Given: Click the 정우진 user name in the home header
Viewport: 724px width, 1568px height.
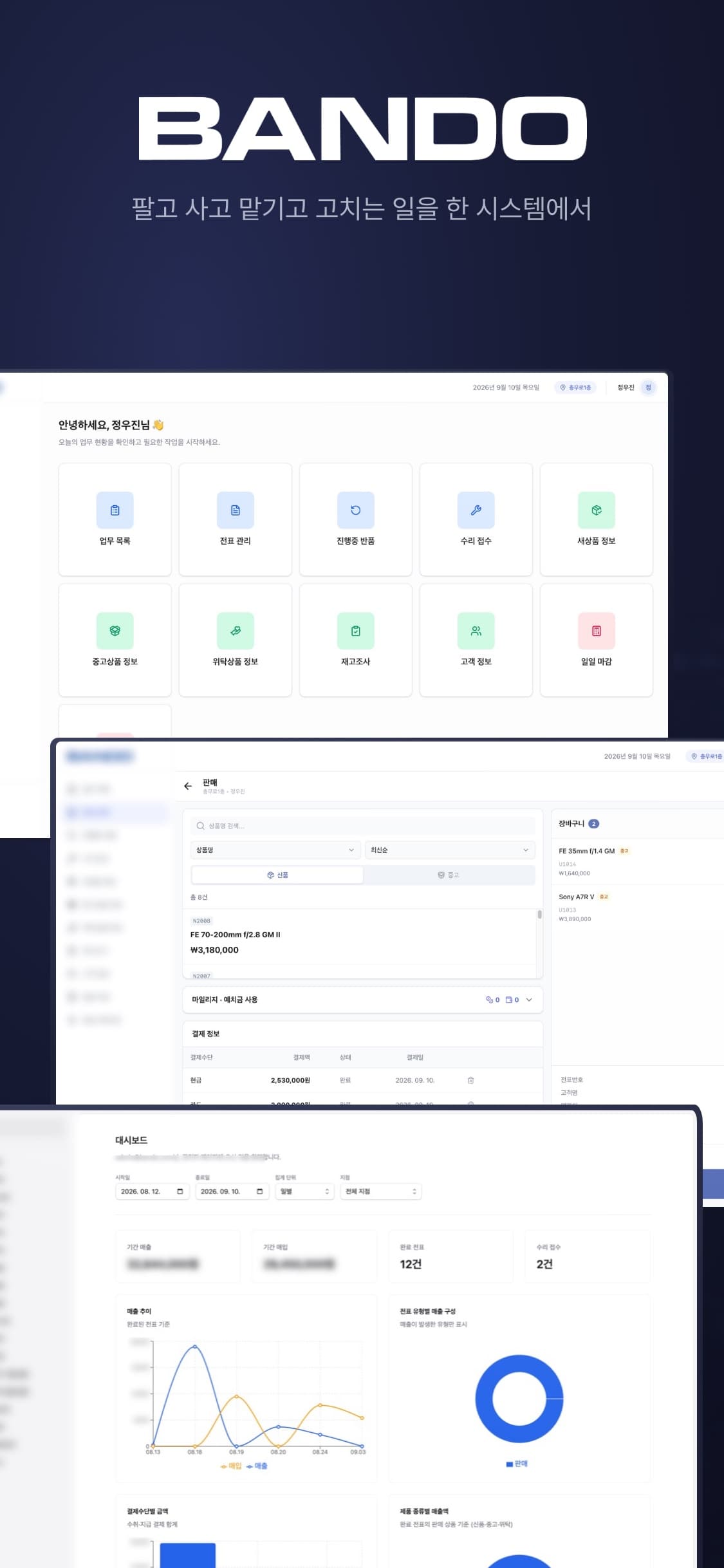Looking at the screenshot, I should [x=626, y=387].
